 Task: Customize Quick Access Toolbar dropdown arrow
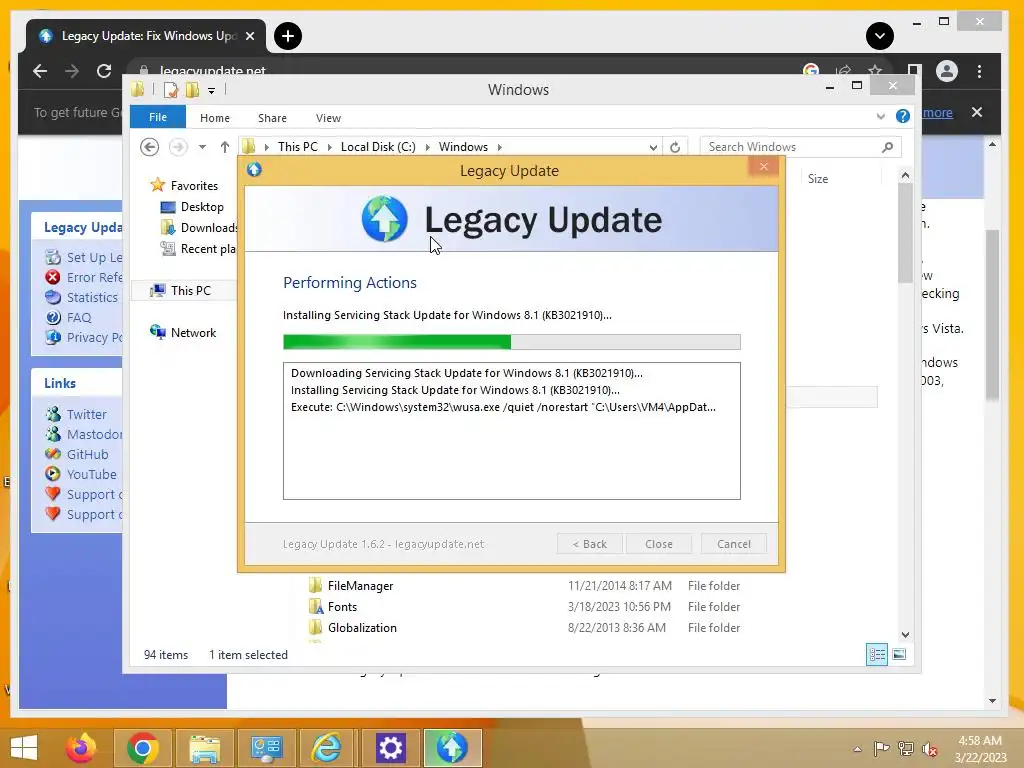[x=212, y=91]
